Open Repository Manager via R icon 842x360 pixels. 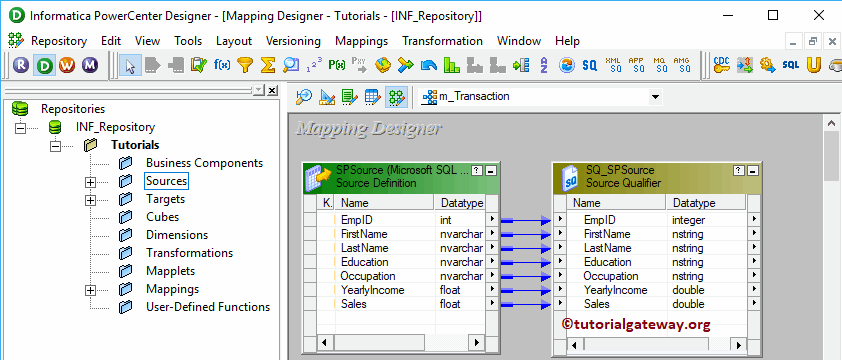pos(21,66)
